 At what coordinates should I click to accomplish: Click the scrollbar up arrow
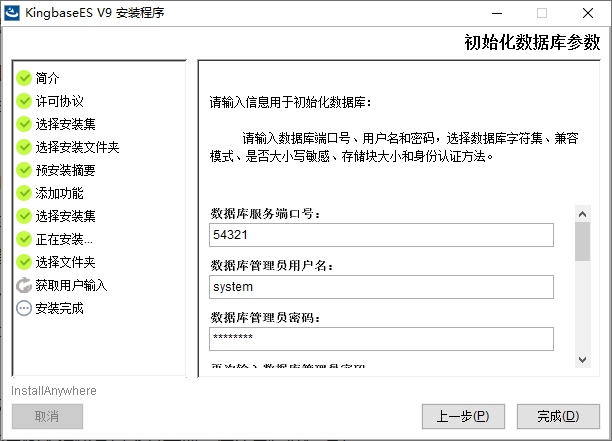click(x=582, y=213)
